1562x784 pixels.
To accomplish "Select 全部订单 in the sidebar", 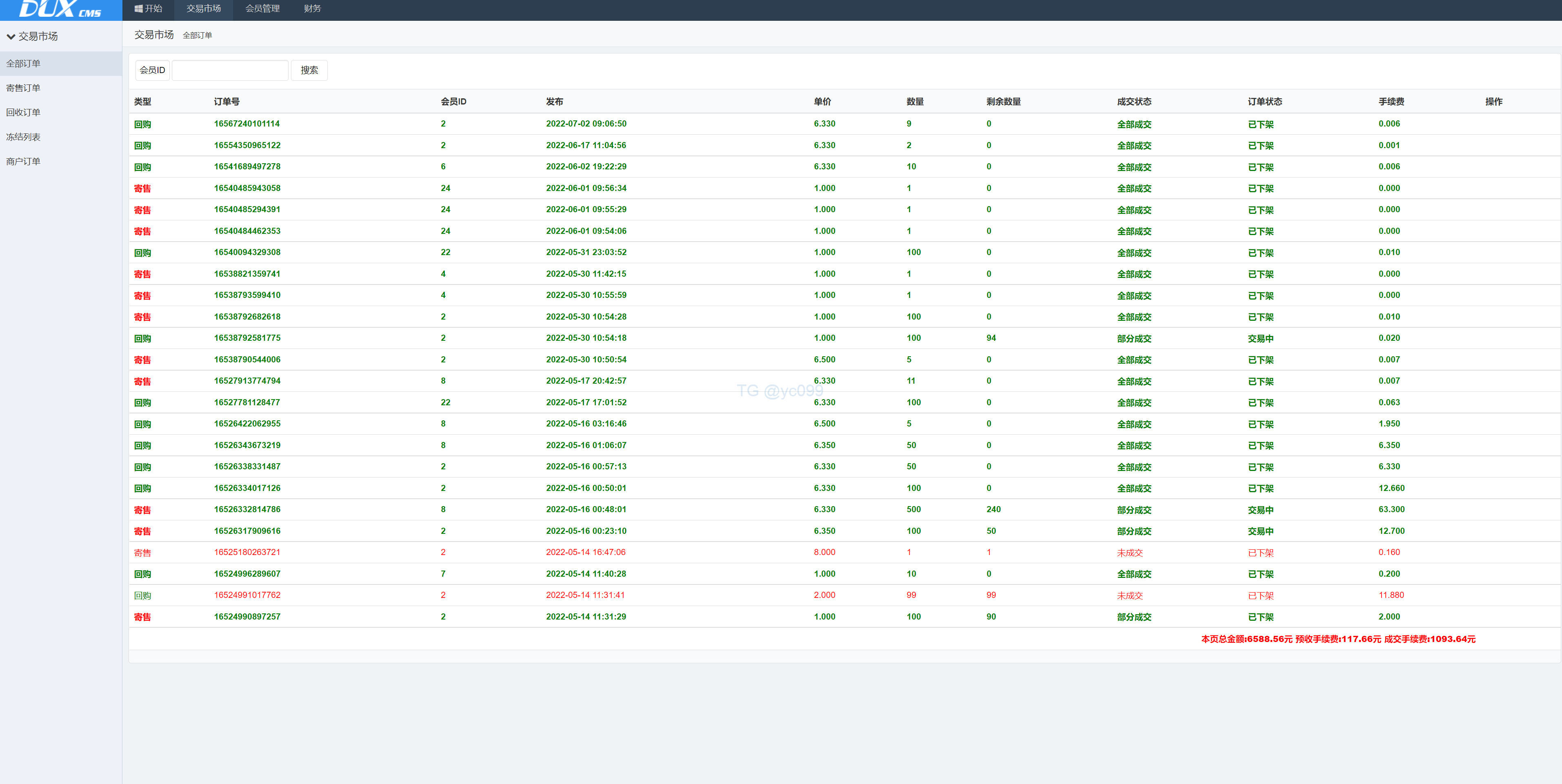I will point(23,64).
